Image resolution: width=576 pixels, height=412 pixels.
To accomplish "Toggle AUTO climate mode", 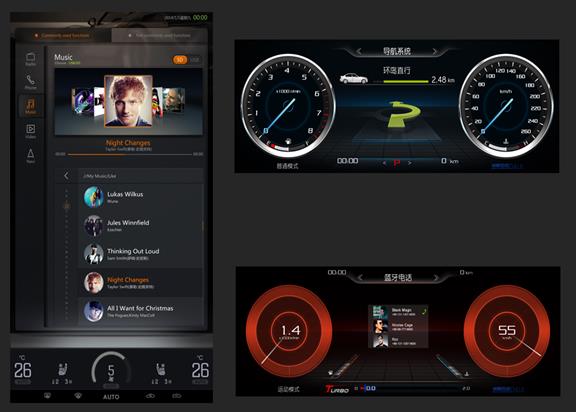I will coord(111,397).
